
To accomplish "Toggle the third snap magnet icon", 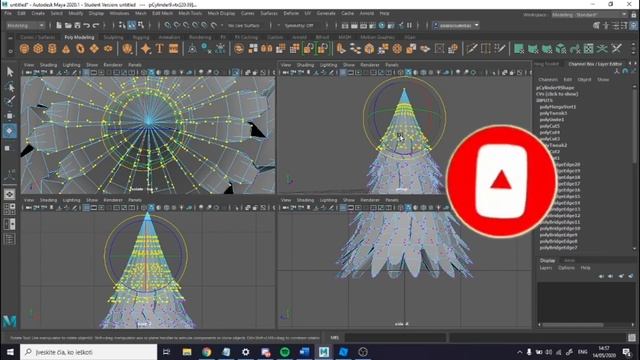I will (x=186, y=25).
